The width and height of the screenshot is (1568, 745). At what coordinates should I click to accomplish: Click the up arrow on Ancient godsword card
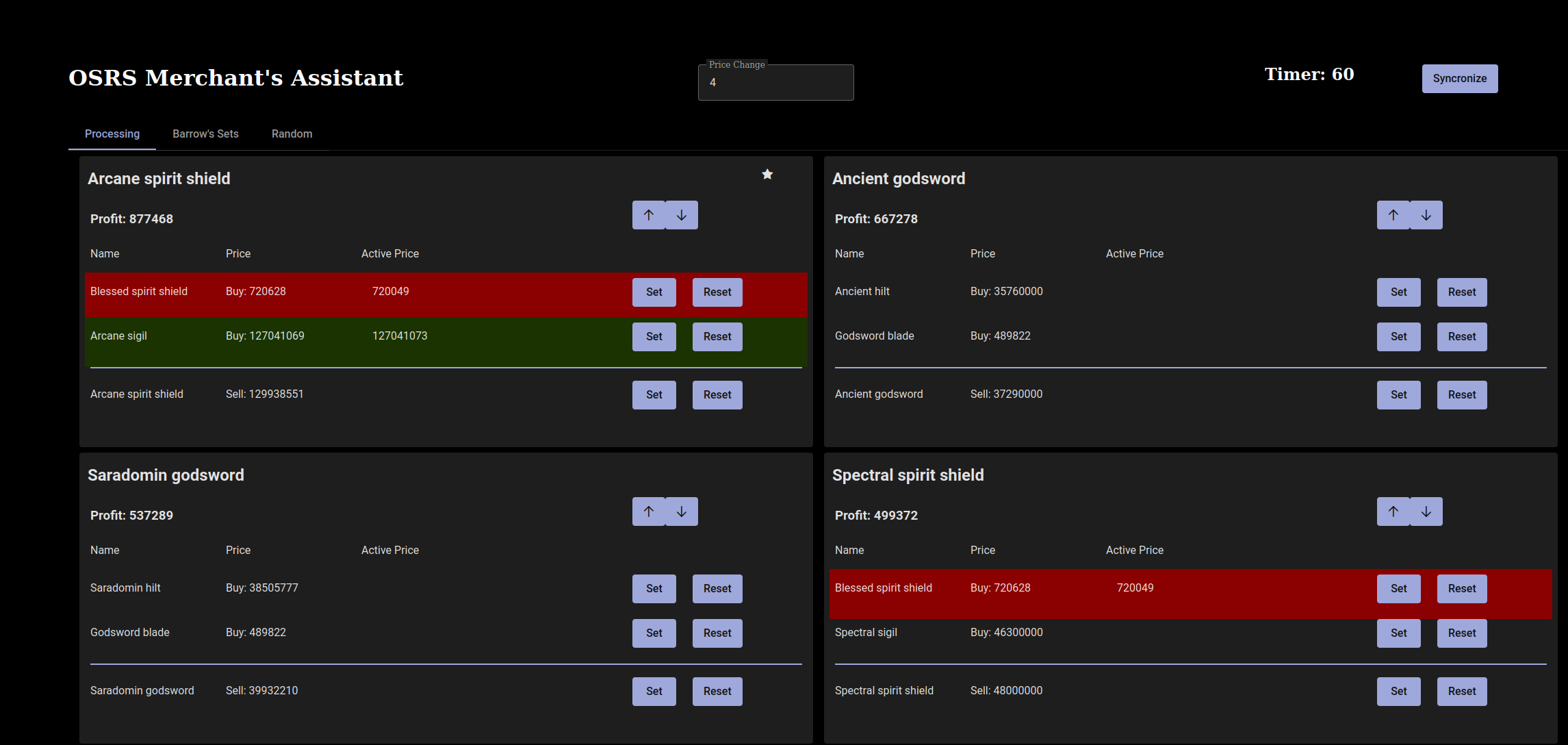pyautogui.click(x=1393, y=215)
